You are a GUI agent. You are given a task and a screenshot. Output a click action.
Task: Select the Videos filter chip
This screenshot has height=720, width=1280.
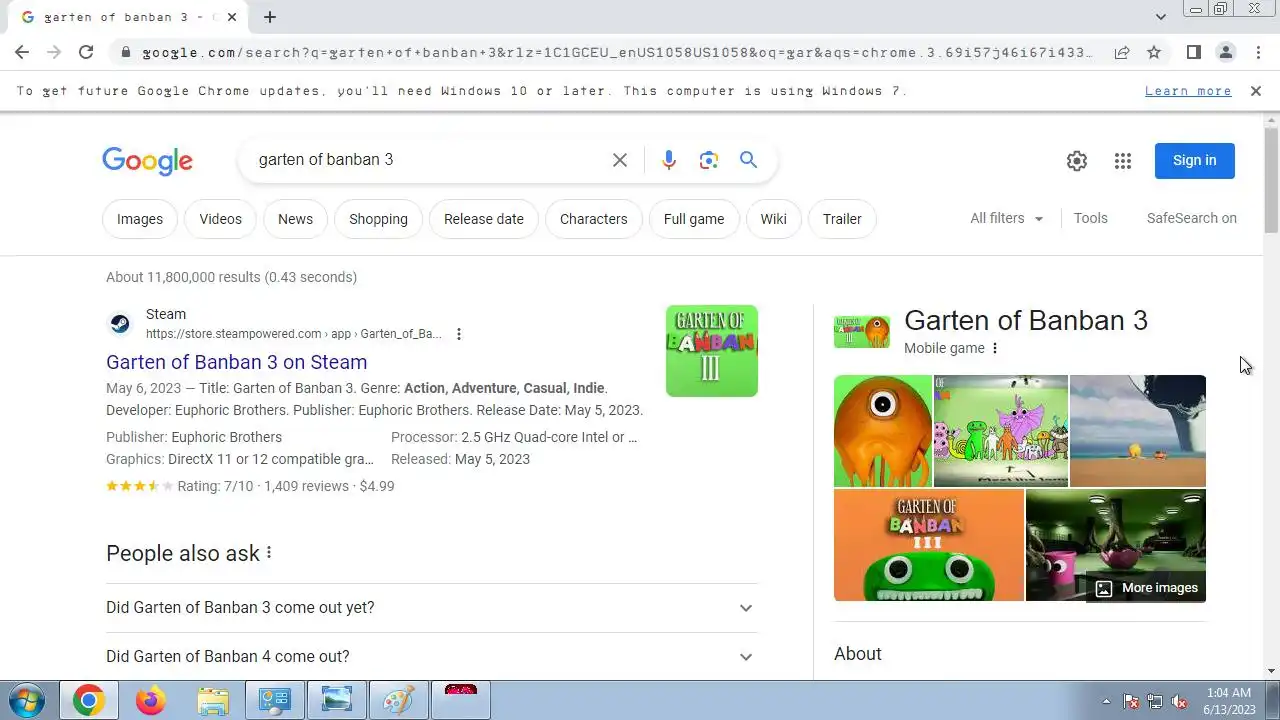coord(220,219)
